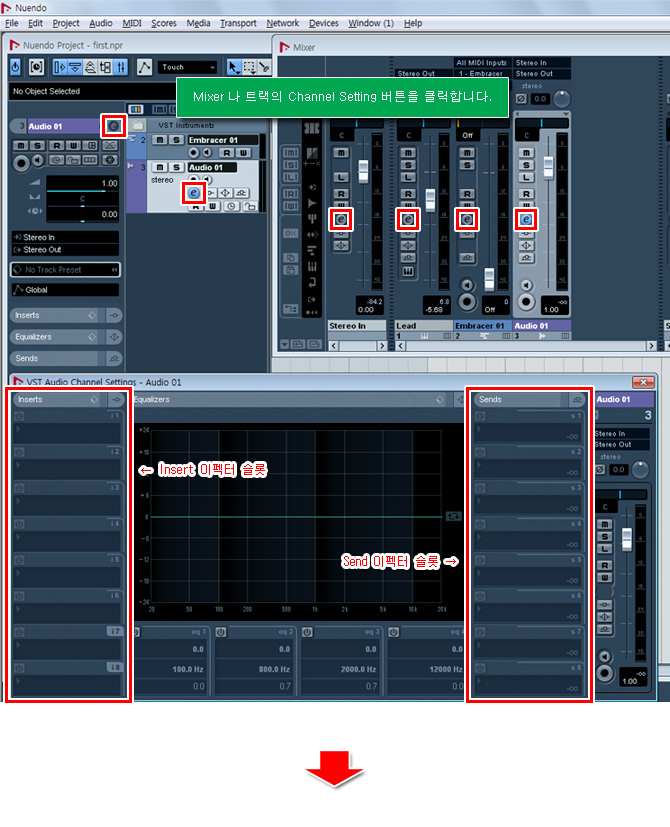Select the Lead channel name label
The image size is (670, 827).
tap(424, 326)
